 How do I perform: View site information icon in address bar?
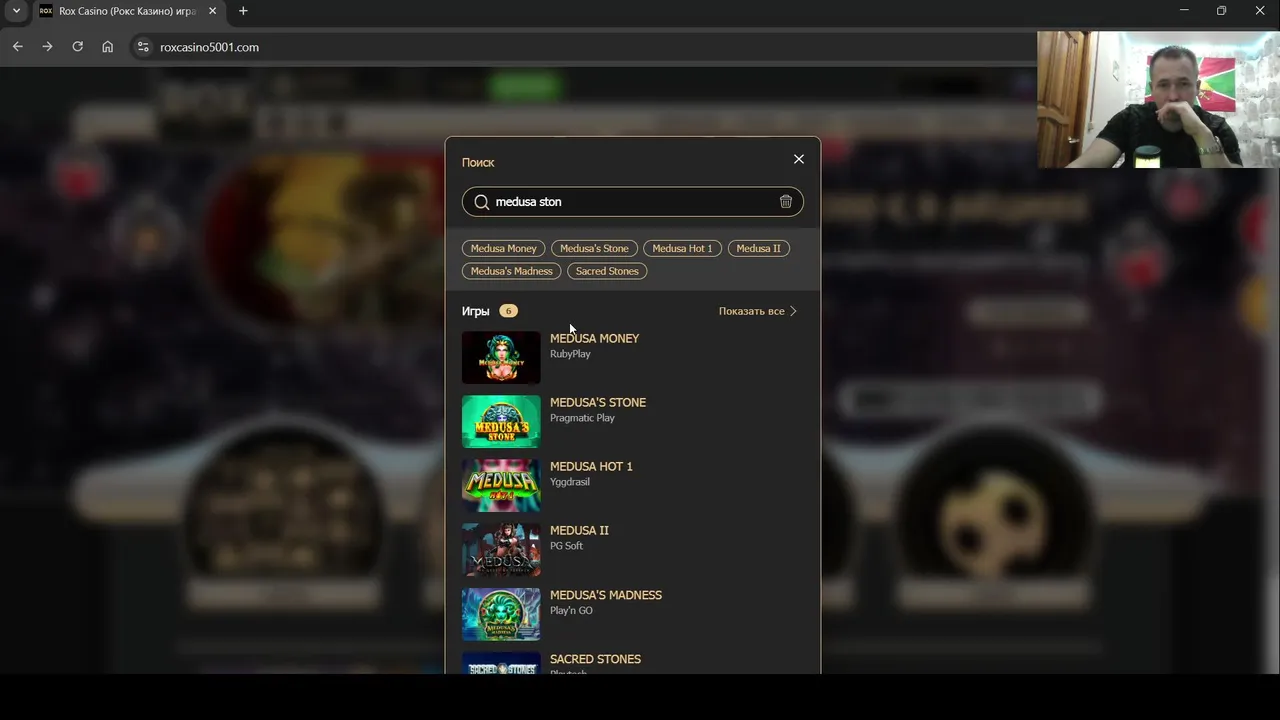tap(143, 47)
